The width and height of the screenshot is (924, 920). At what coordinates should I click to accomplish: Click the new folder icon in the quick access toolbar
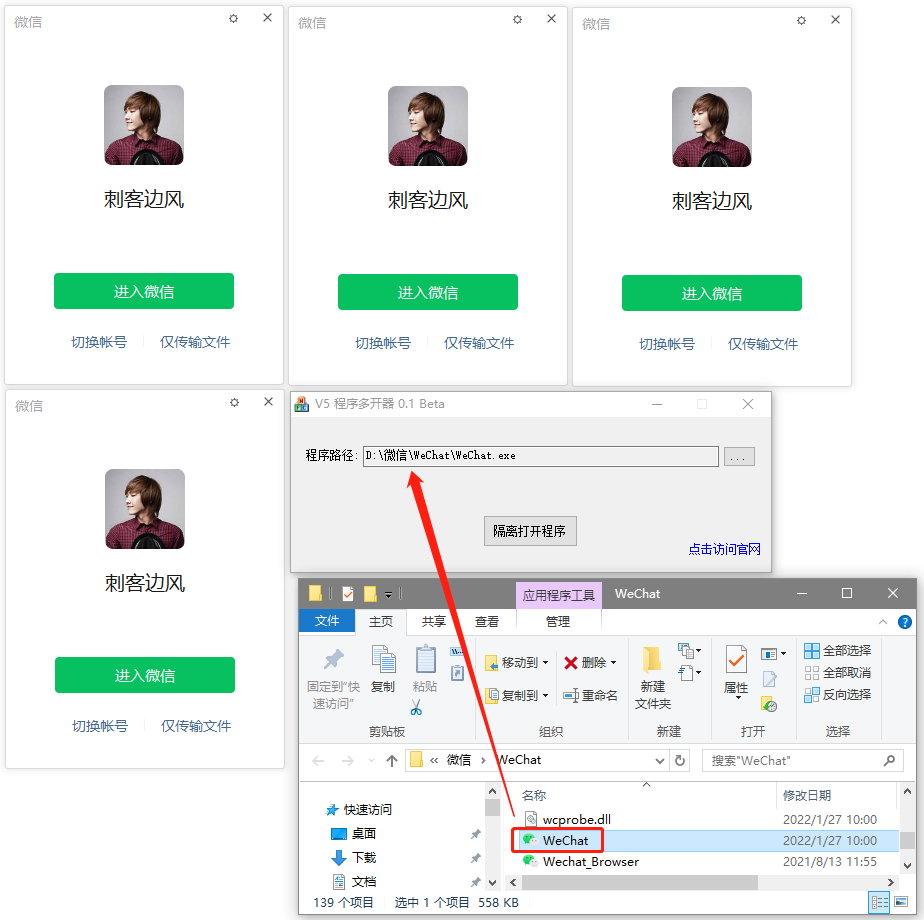(370, 593)
